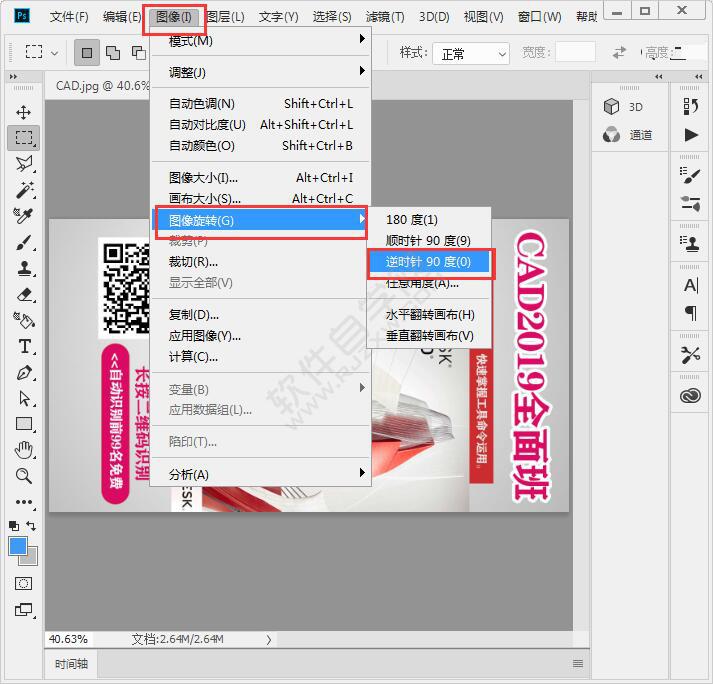
Task: Select the Move tool
Action: (23, 112)
